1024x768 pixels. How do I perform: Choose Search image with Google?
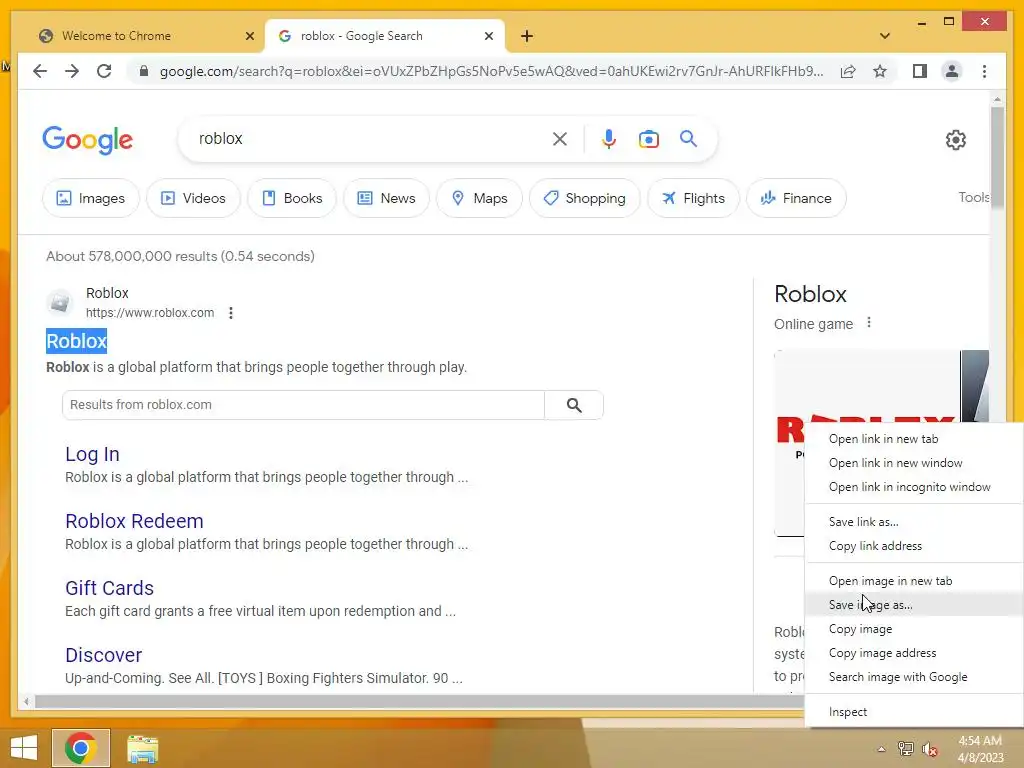(914, 677)
